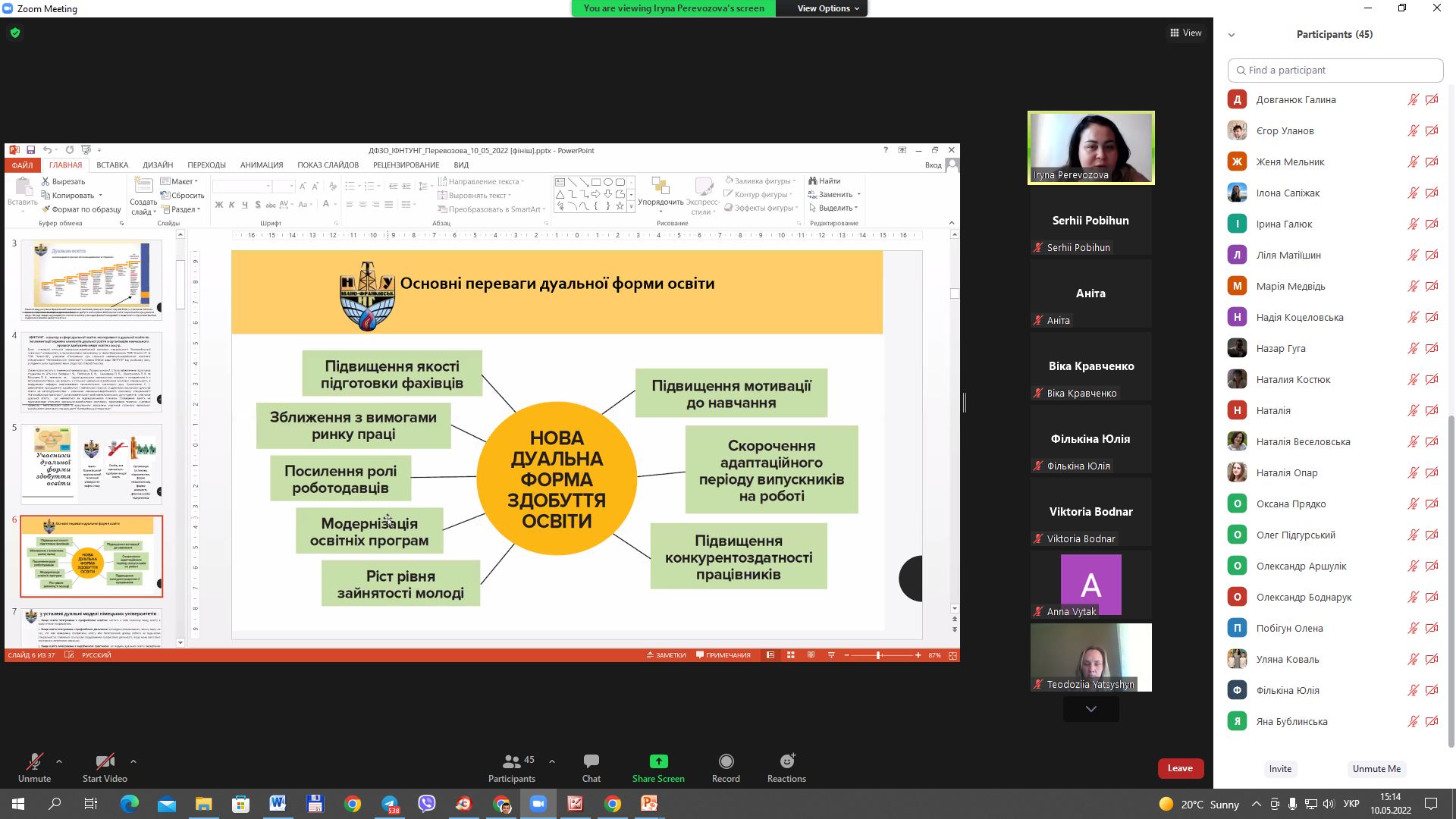Open audio options arrow beside Unmute

[59, 761]
